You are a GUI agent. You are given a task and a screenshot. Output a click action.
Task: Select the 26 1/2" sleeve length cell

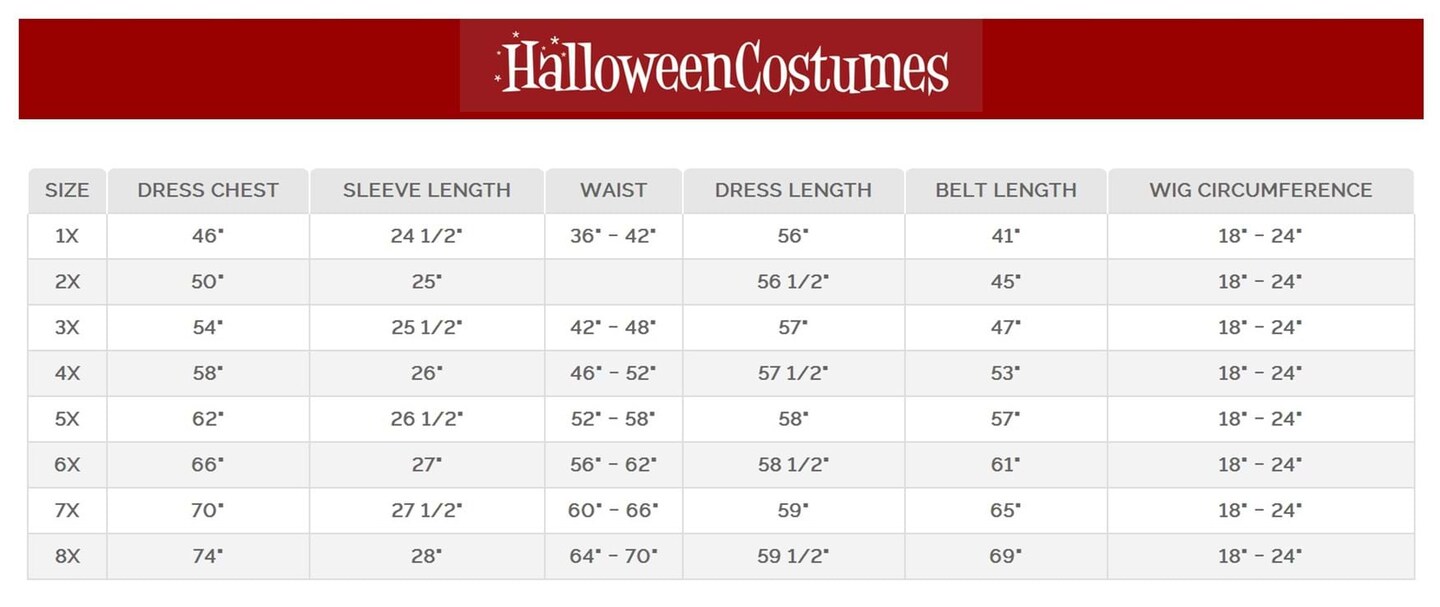click(x=427, y=419)
